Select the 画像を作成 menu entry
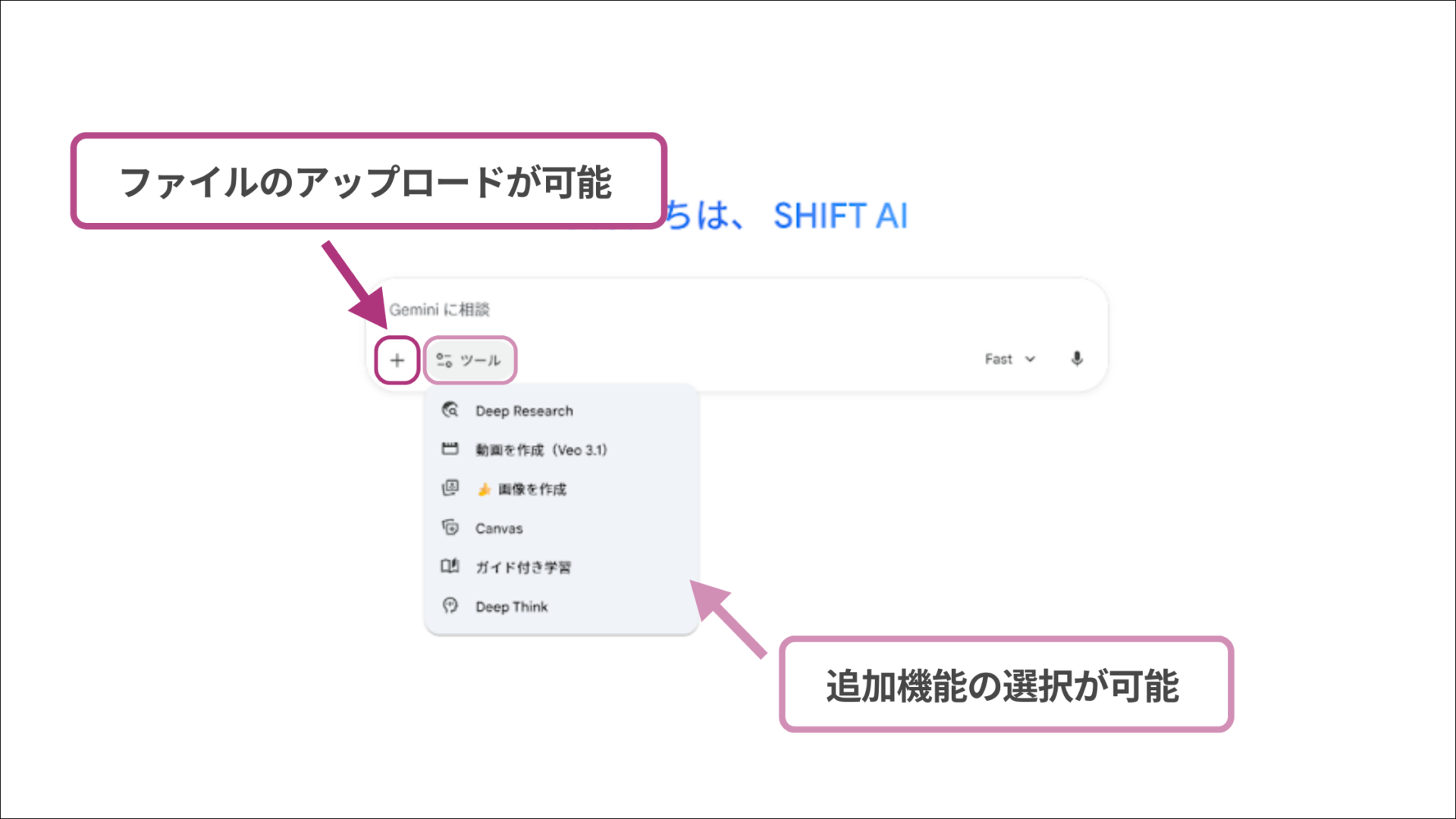Screen dimensions: 1456x819 coord(532,489)
